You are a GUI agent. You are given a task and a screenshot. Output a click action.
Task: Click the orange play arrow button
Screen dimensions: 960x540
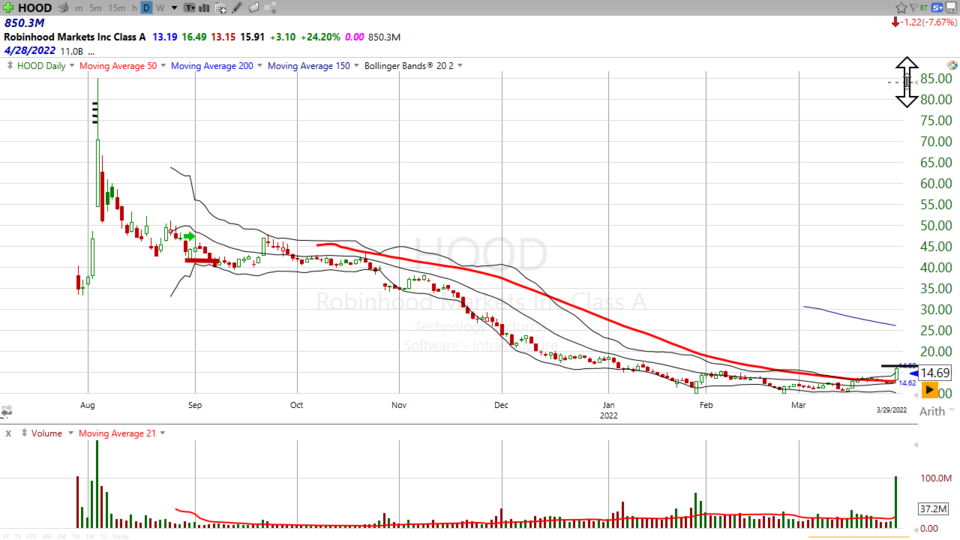point(930,389)
